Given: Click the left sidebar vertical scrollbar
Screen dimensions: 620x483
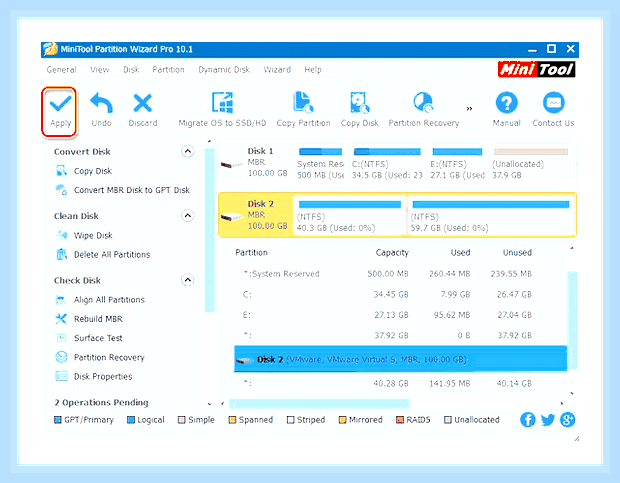Looking at the screenshot, I should (x=210, y=230).
